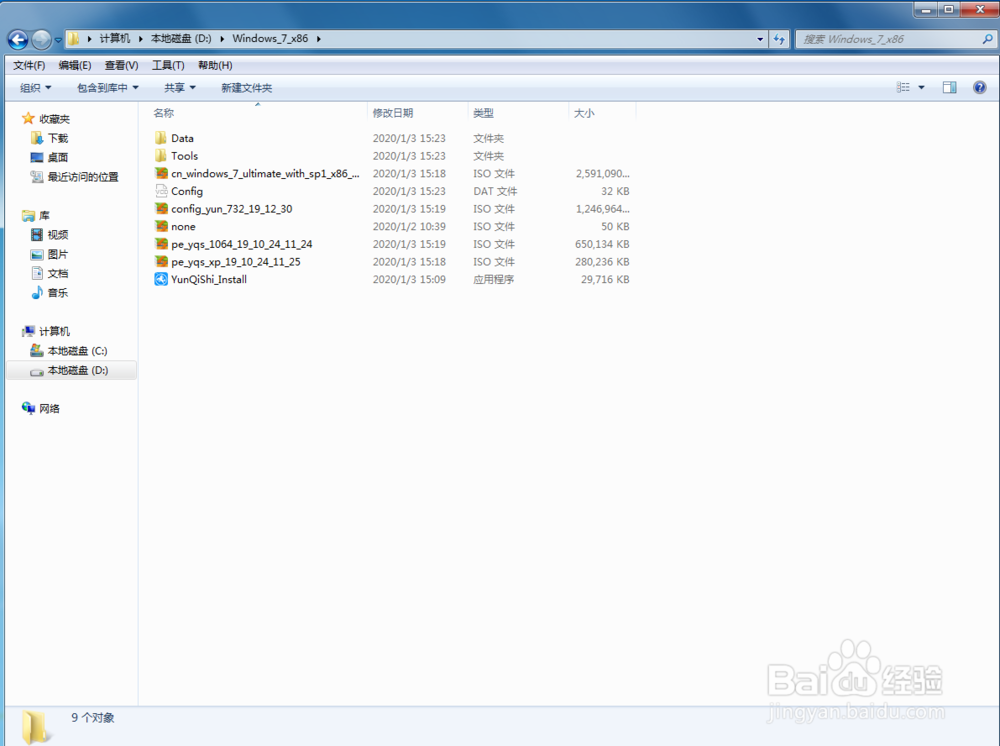
Task: Click the large folder icon in details pane
Action: pos(36,726)
